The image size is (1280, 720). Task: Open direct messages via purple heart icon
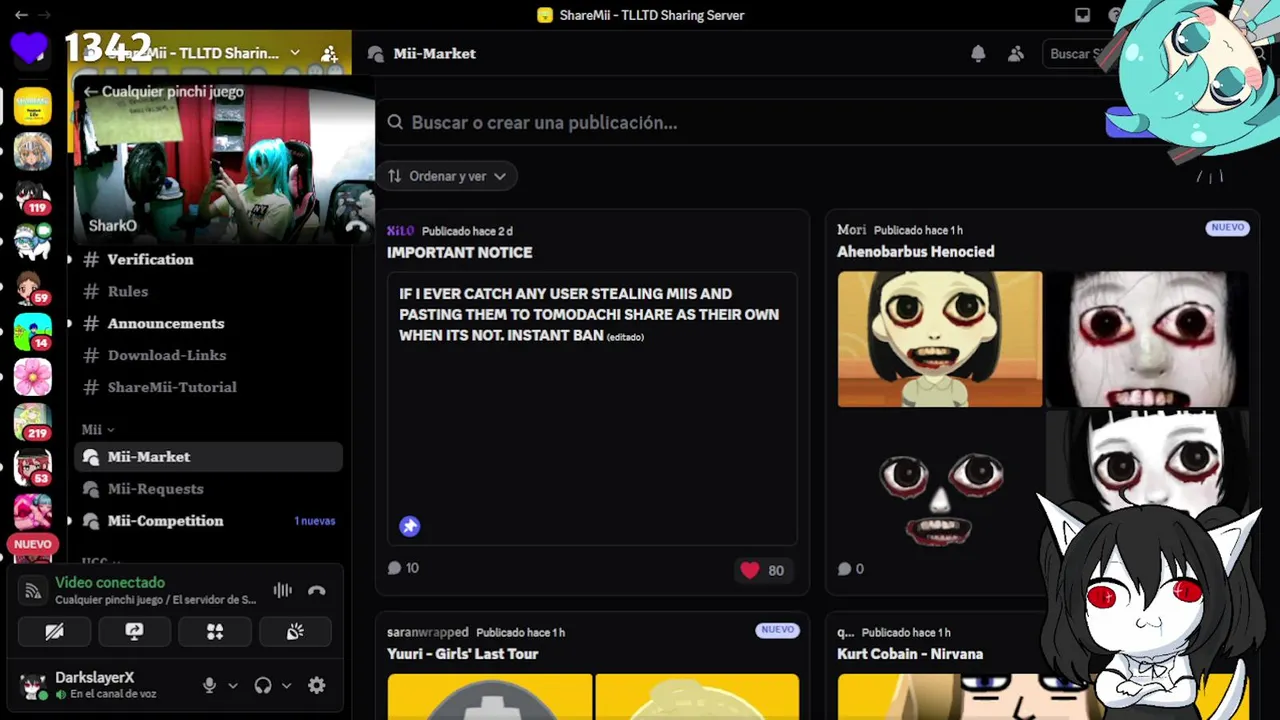coord(30,49)
